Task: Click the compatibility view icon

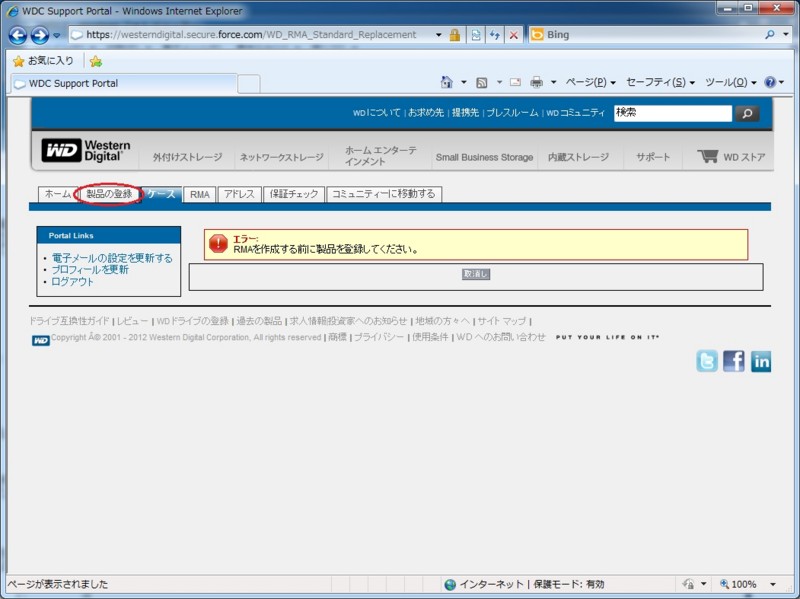Action: pos(476,35)
